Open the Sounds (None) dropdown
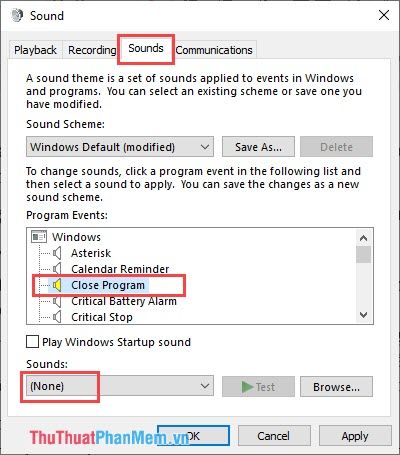This screenshot has height=455, width=400. tap(120, 386)
